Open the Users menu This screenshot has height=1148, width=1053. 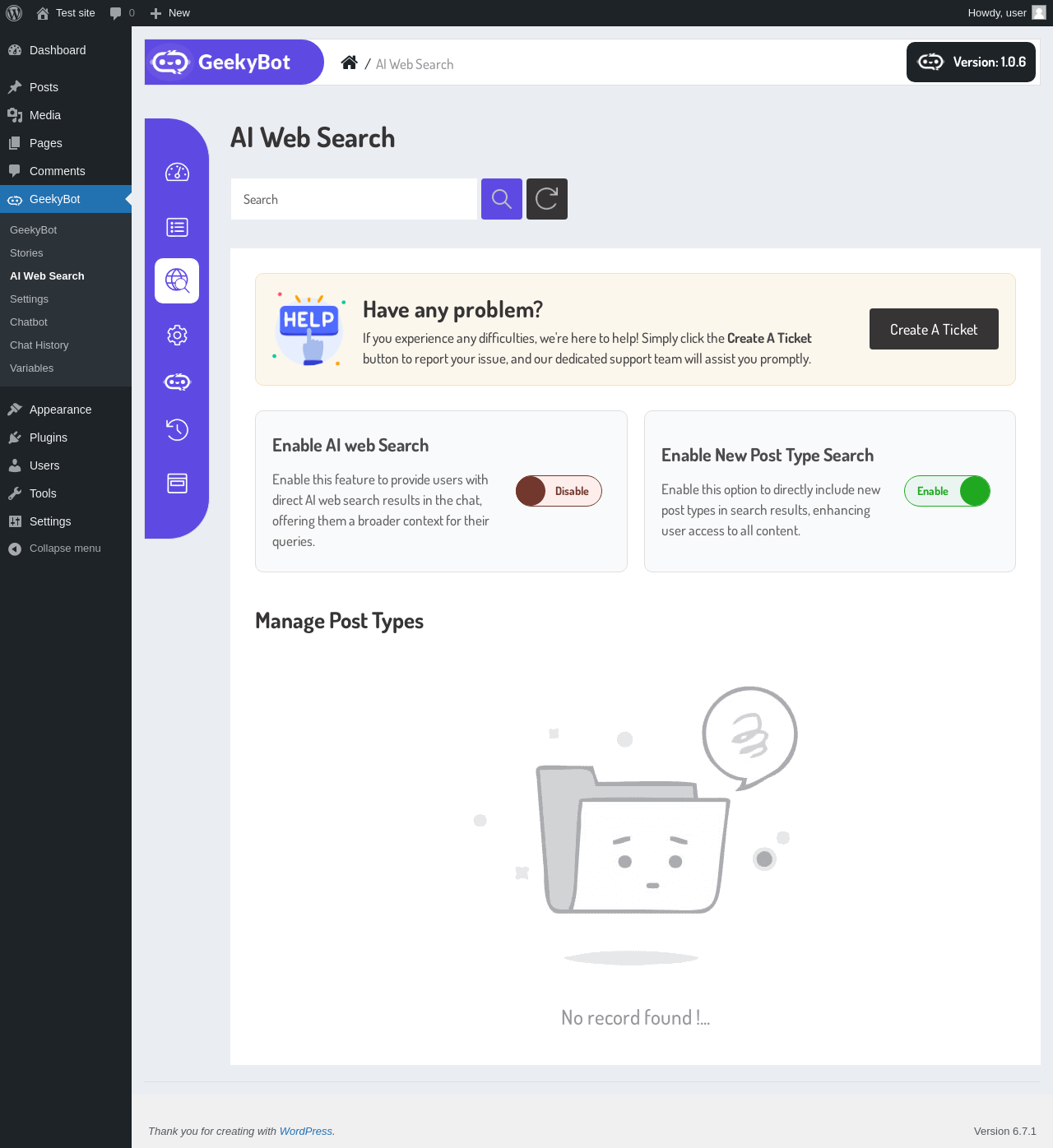click(x=66, y=465)
